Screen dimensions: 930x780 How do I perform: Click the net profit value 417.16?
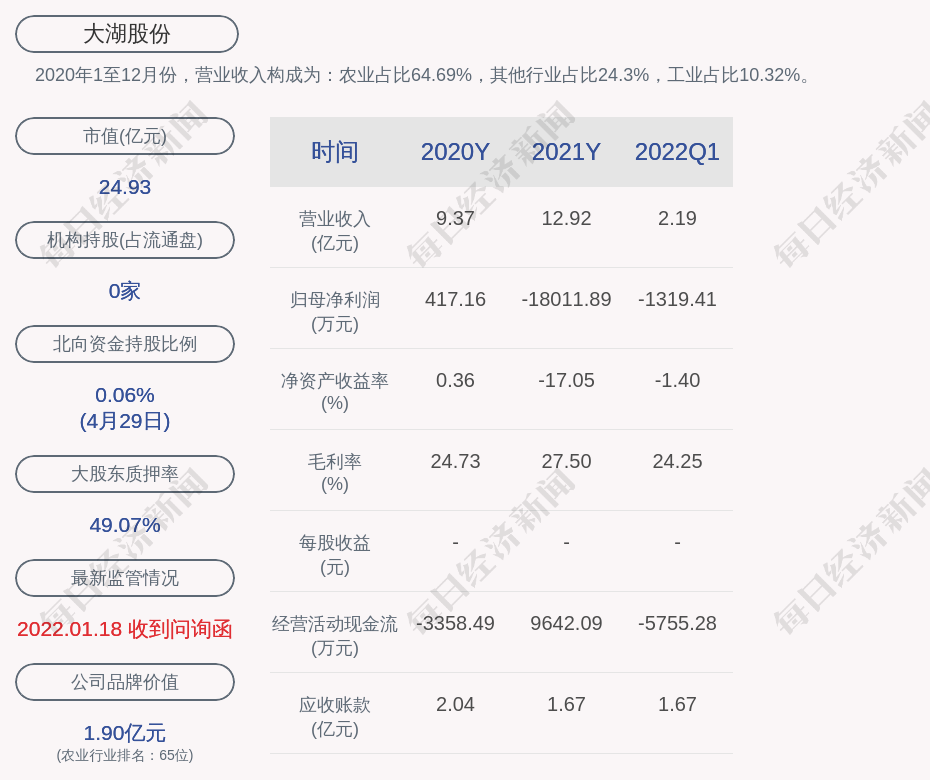click(x=456, y=300)
